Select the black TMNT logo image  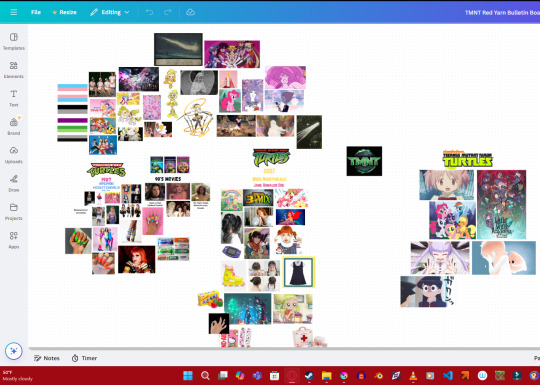click(364, 161)
